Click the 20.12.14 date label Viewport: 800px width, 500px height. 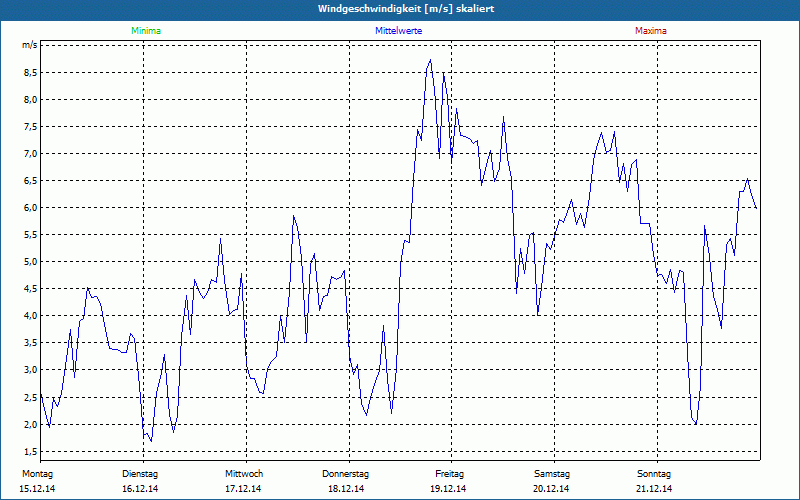click(x=551, y=489)
